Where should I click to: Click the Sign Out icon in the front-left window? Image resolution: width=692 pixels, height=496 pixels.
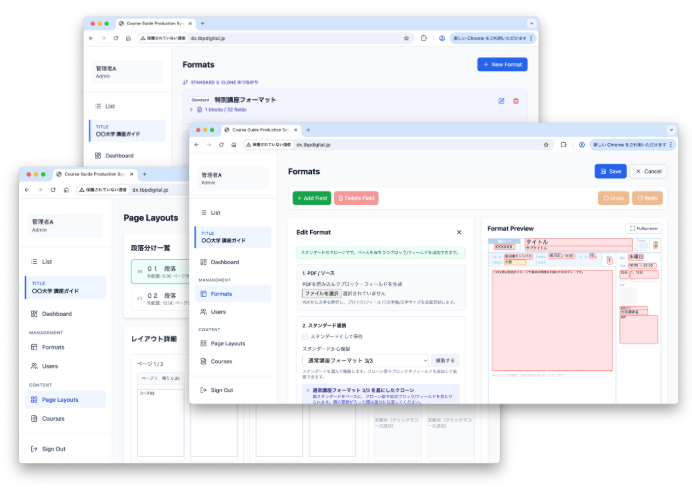33,449
